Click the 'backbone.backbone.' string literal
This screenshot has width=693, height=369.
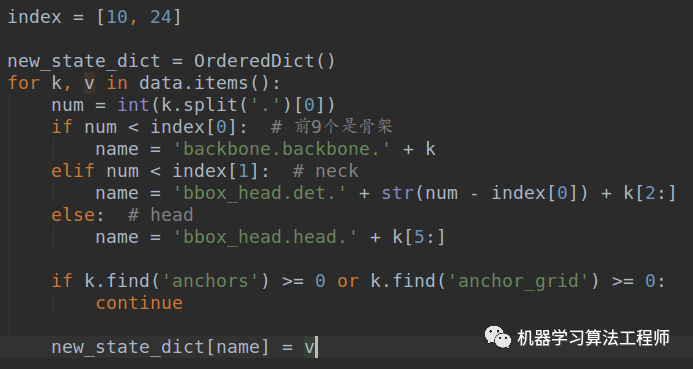pyautogui.click(x=282, y=149)
